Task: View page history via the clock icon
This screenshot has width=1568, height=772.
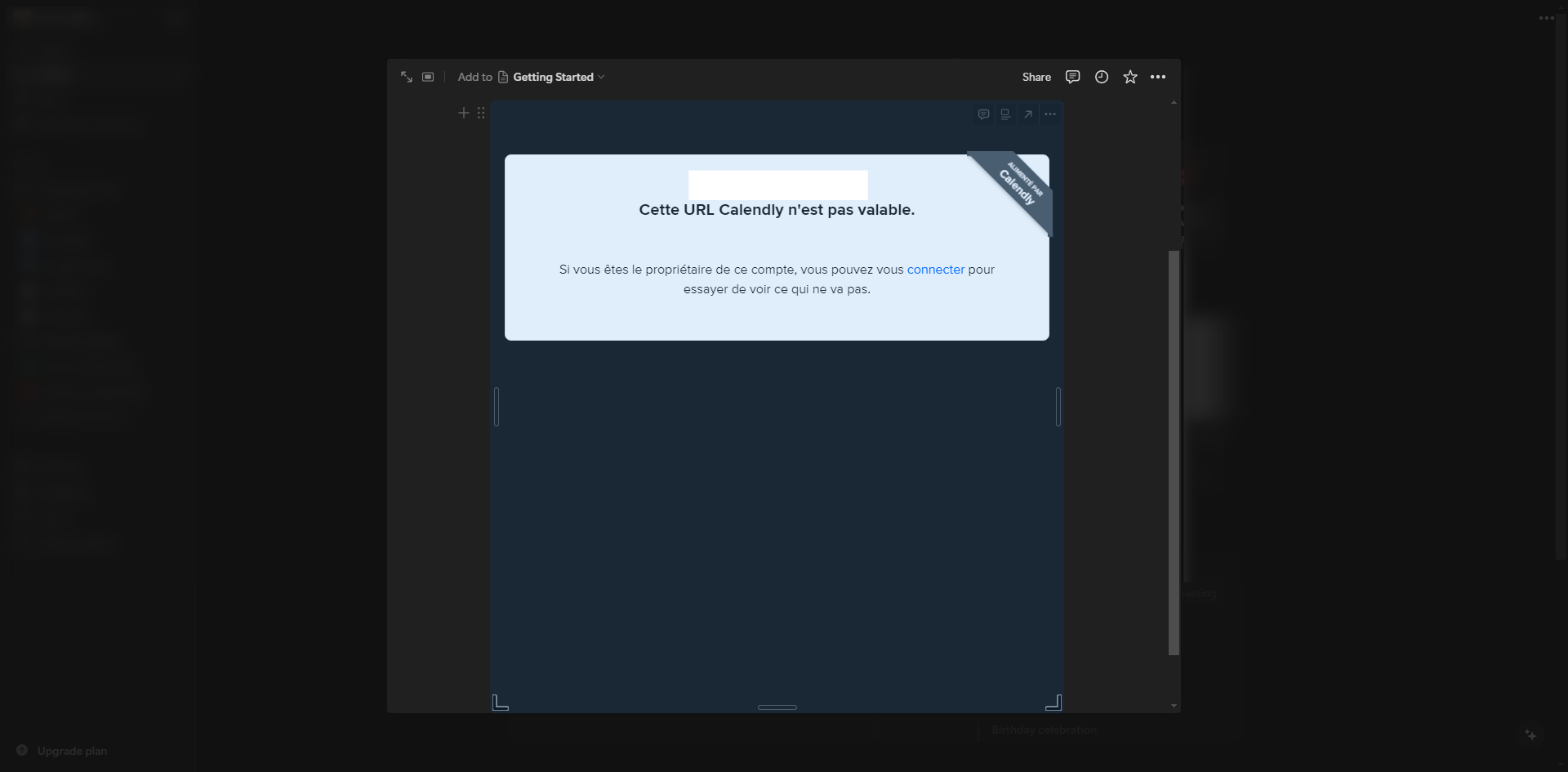Action: point(1102,77)
